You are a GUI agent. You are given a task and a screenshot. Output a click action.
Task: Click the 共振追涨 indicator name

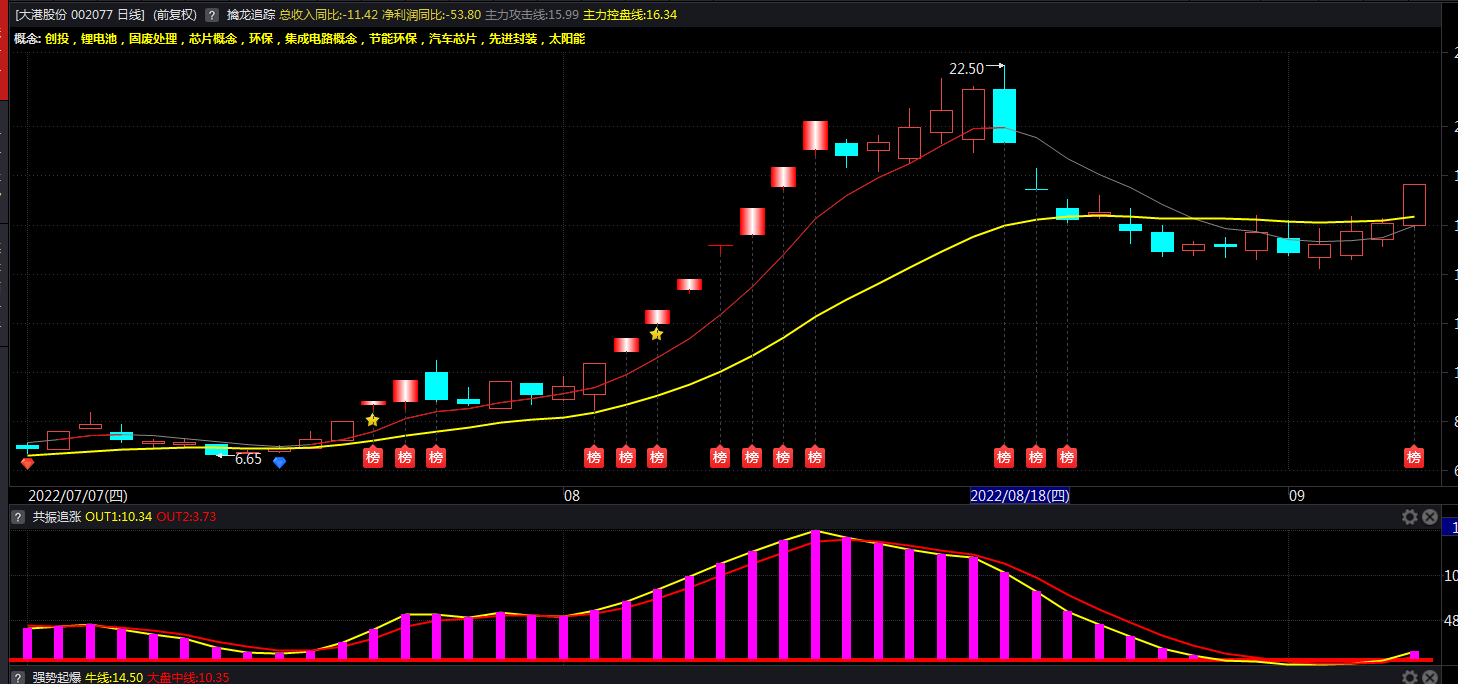tap(56, 517)
